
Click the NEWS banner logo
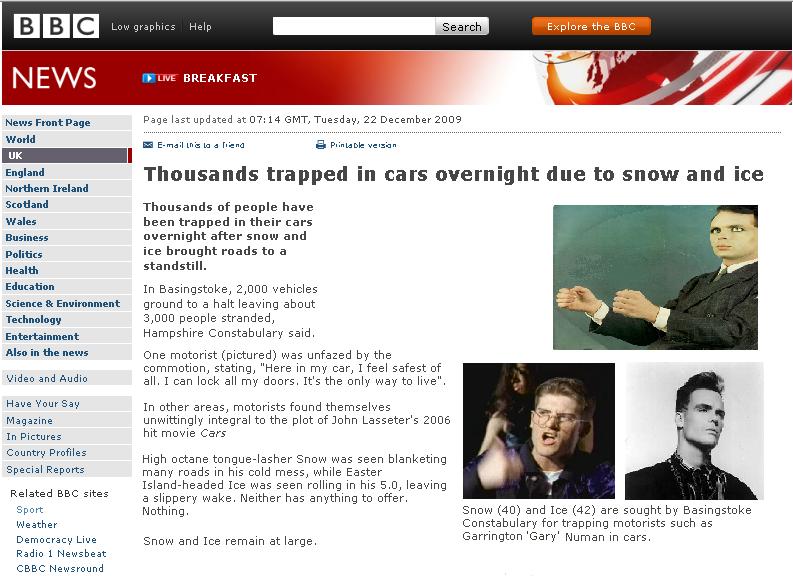(54, 78)
